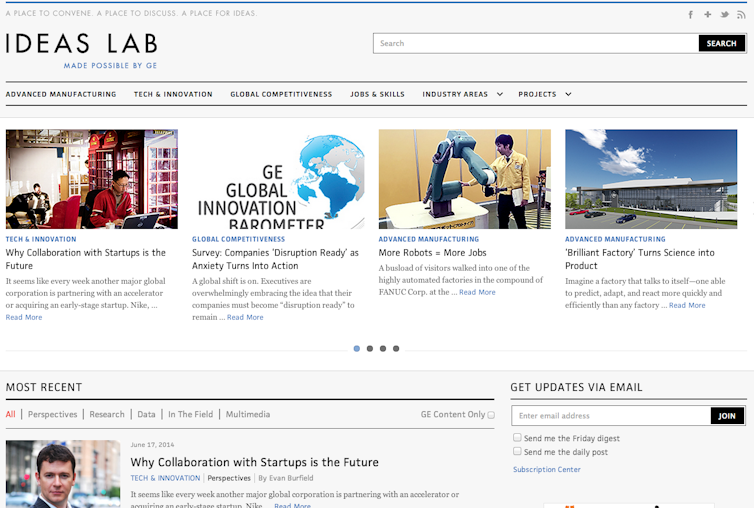
Task: Select the Projects menu label
Action: coord(537,94)
